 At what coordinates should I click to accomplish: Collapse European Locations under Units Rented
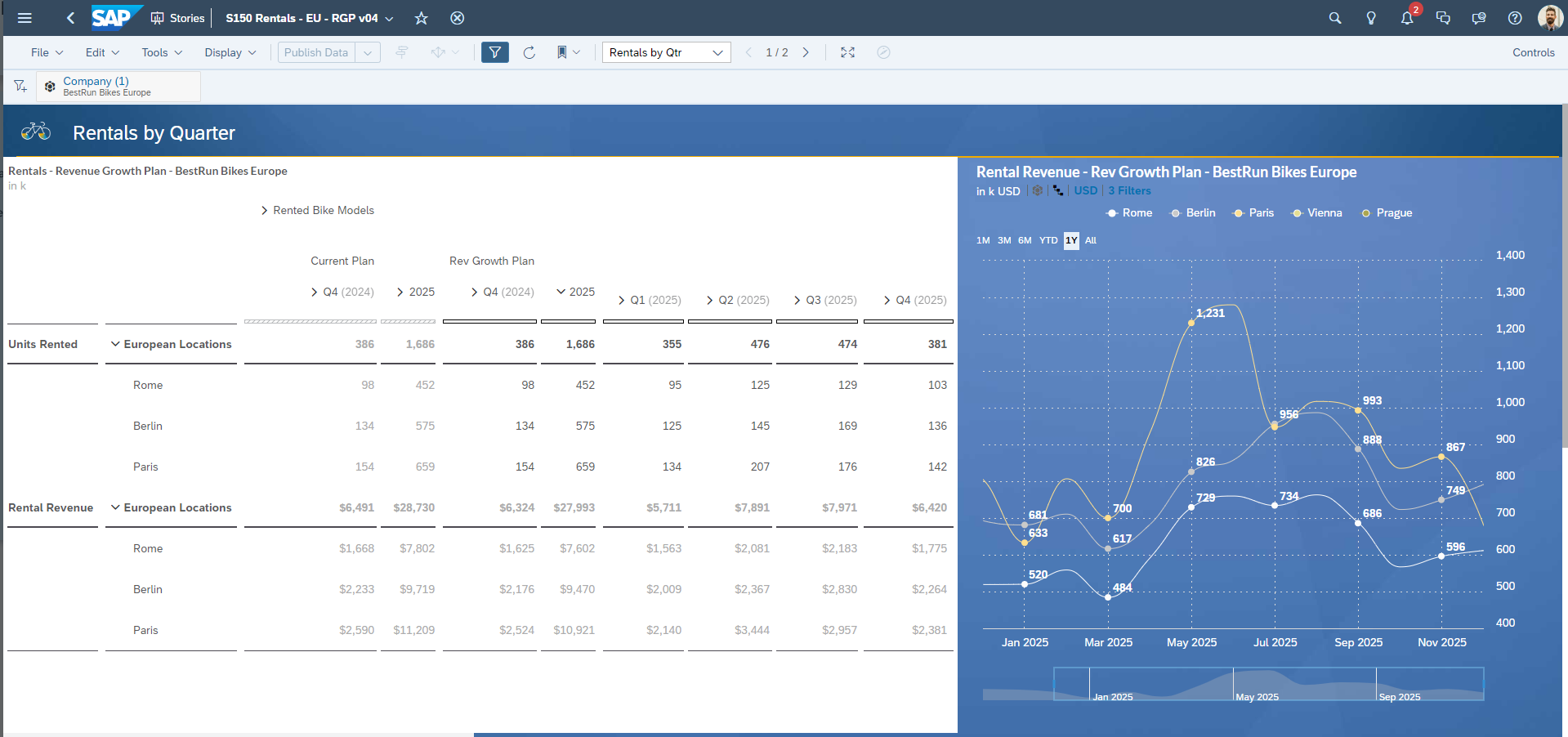tap(115, 344)
